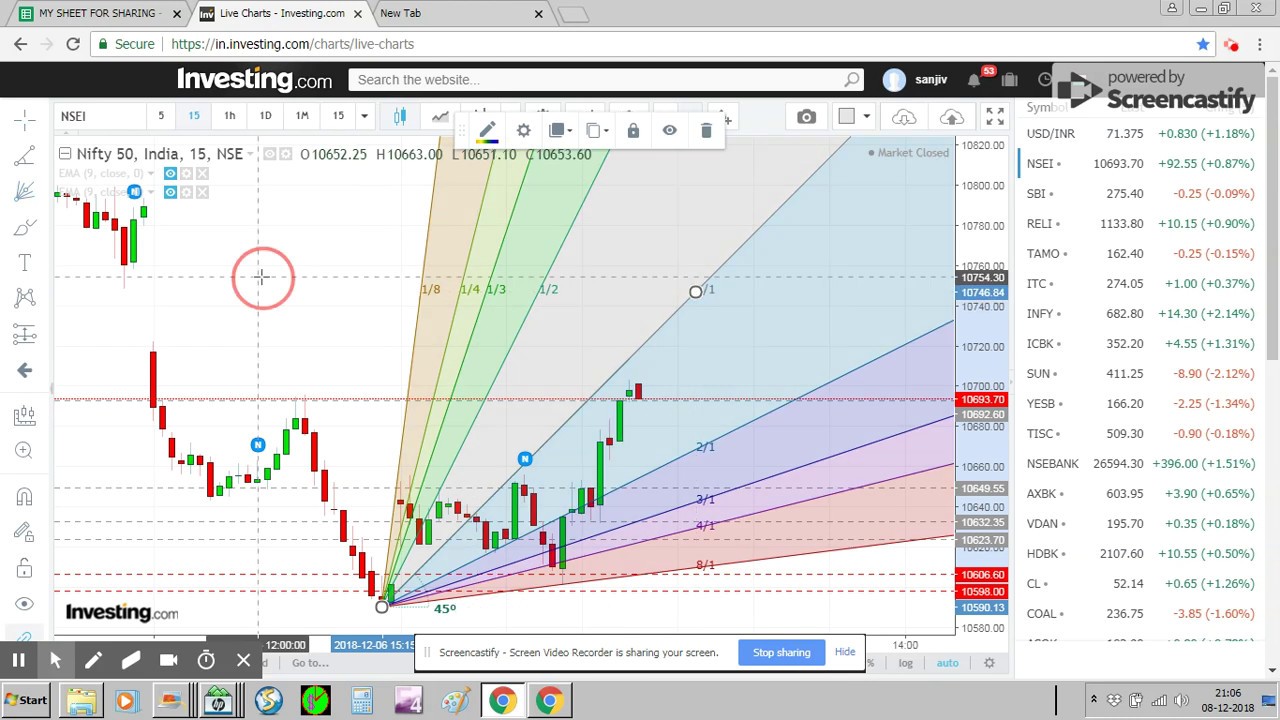The image size is (1280, 720).
Task: Toggle magnet mode in left toolbar
Action: (x=25, y=497)
